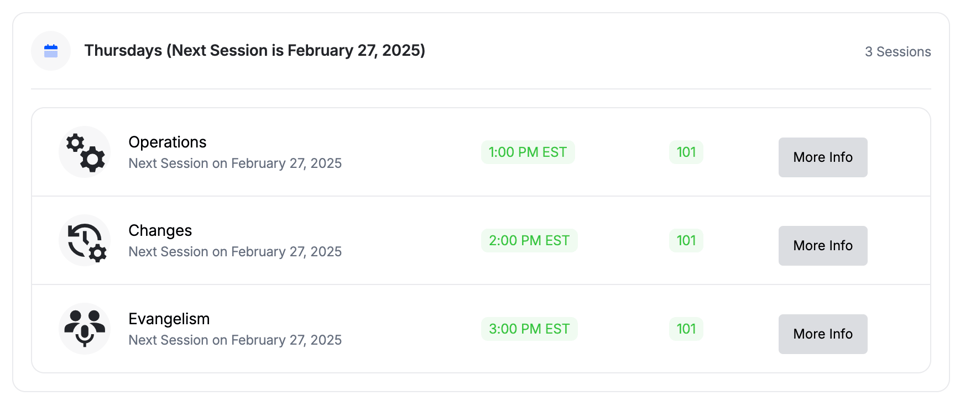Open More Info for Changes session
Image resolution: width=960 pixels, height=401 pixels.
point(822,245)
